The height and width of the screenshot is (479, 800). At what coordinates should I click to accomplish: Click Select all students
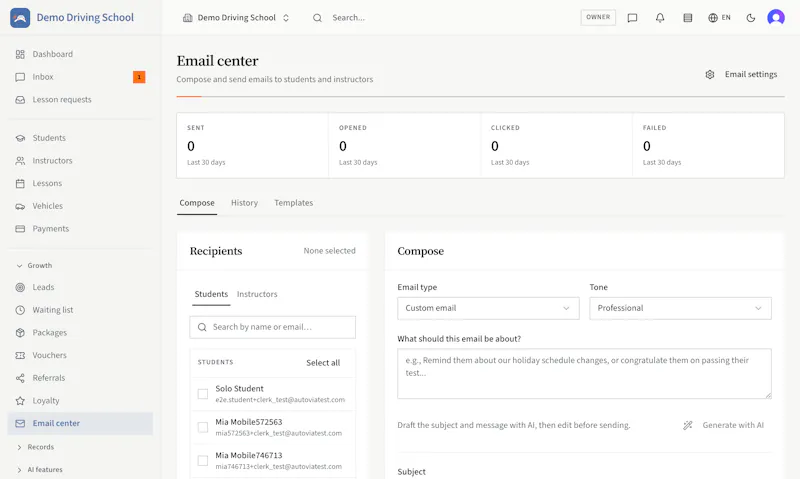[x=323, y=363]
